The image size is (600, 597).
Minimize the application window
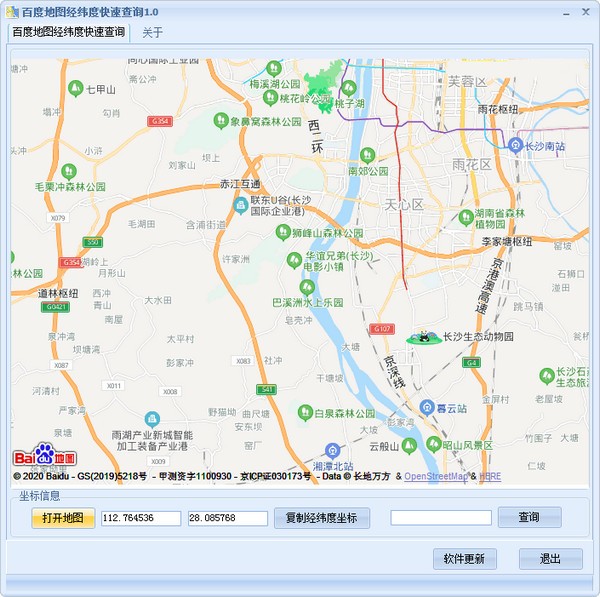pyautogui.click(x=566, y=13)
